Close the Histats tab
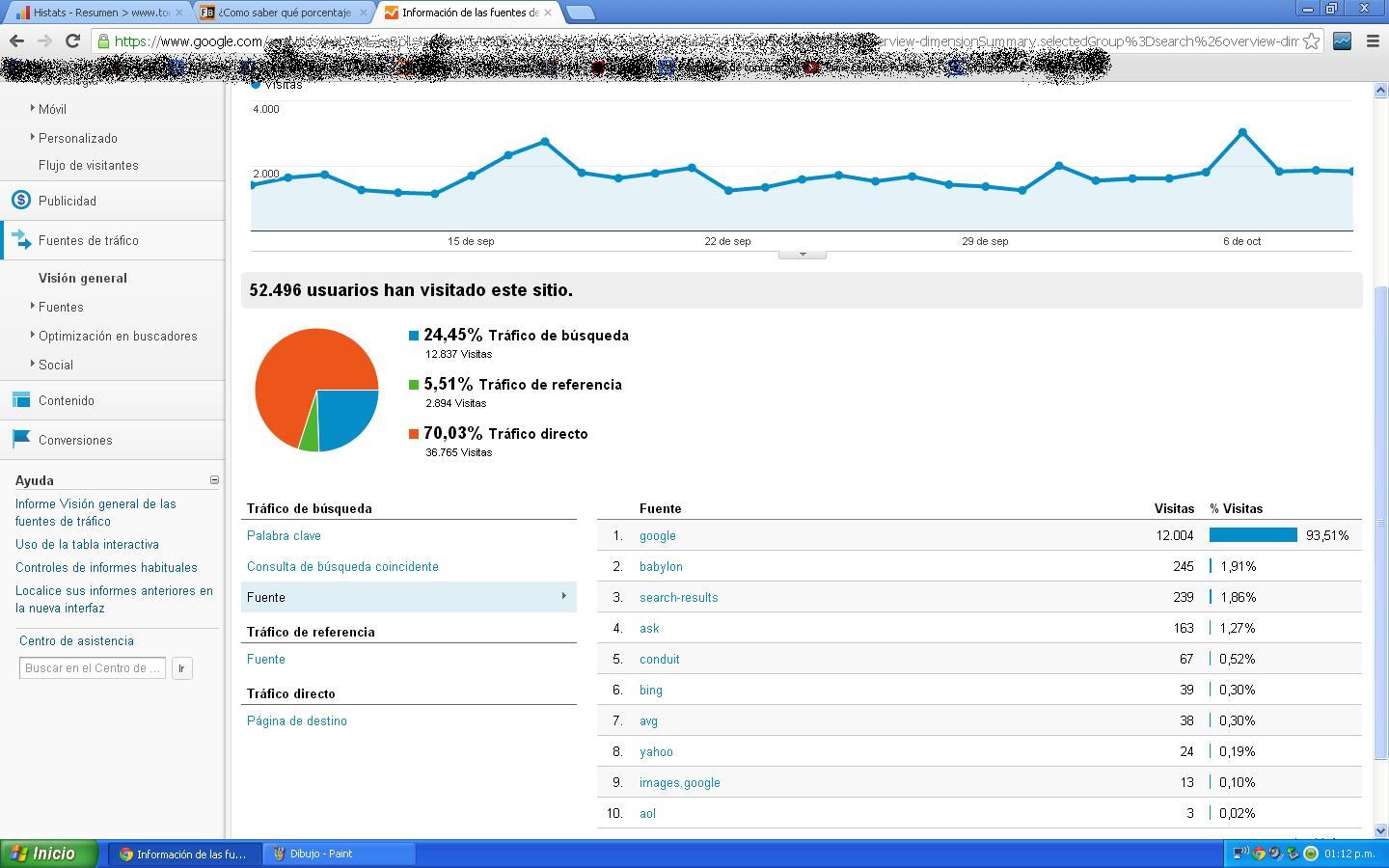 tap(178, 13)
